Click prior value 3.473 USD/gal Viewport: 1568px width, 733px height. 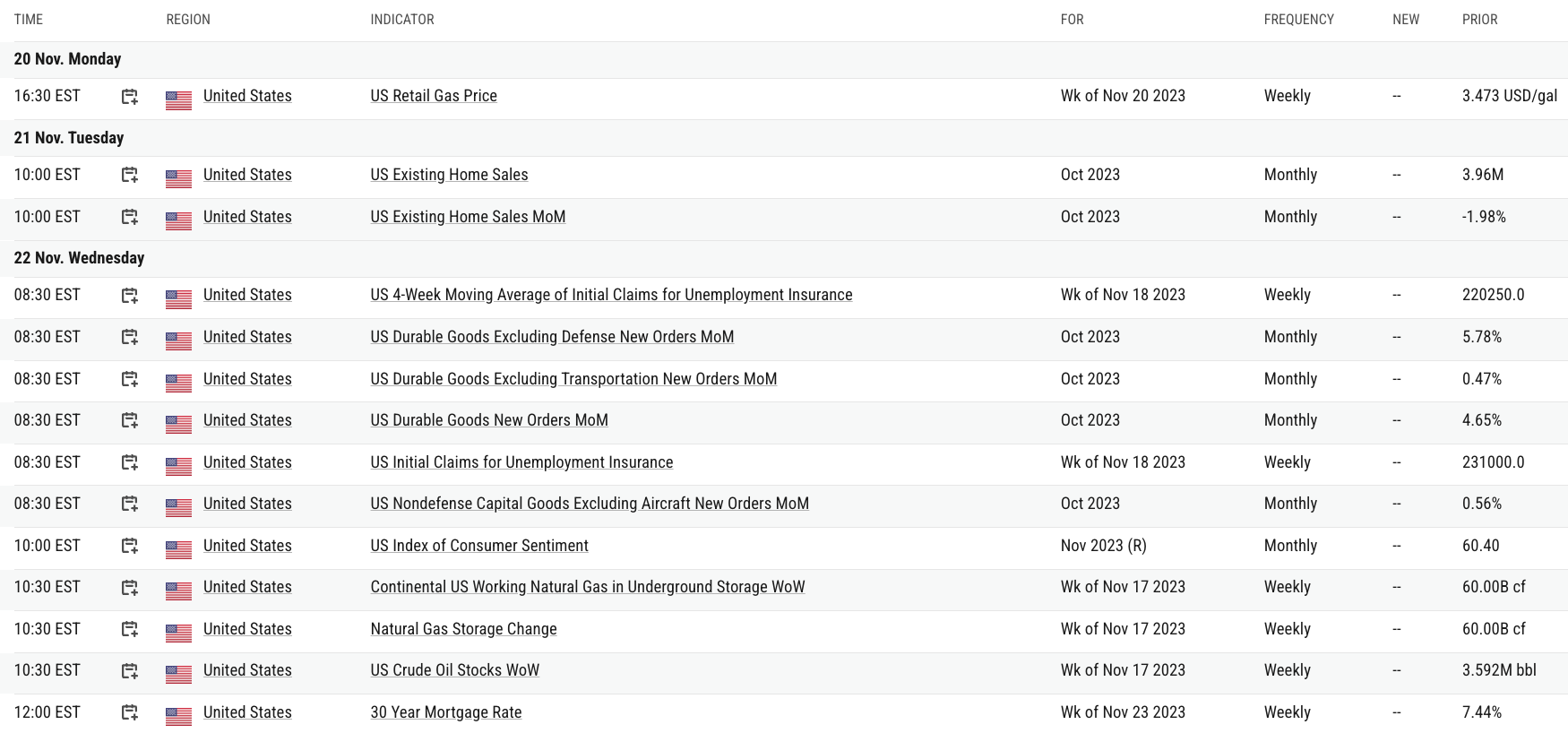pos(1510,96)
